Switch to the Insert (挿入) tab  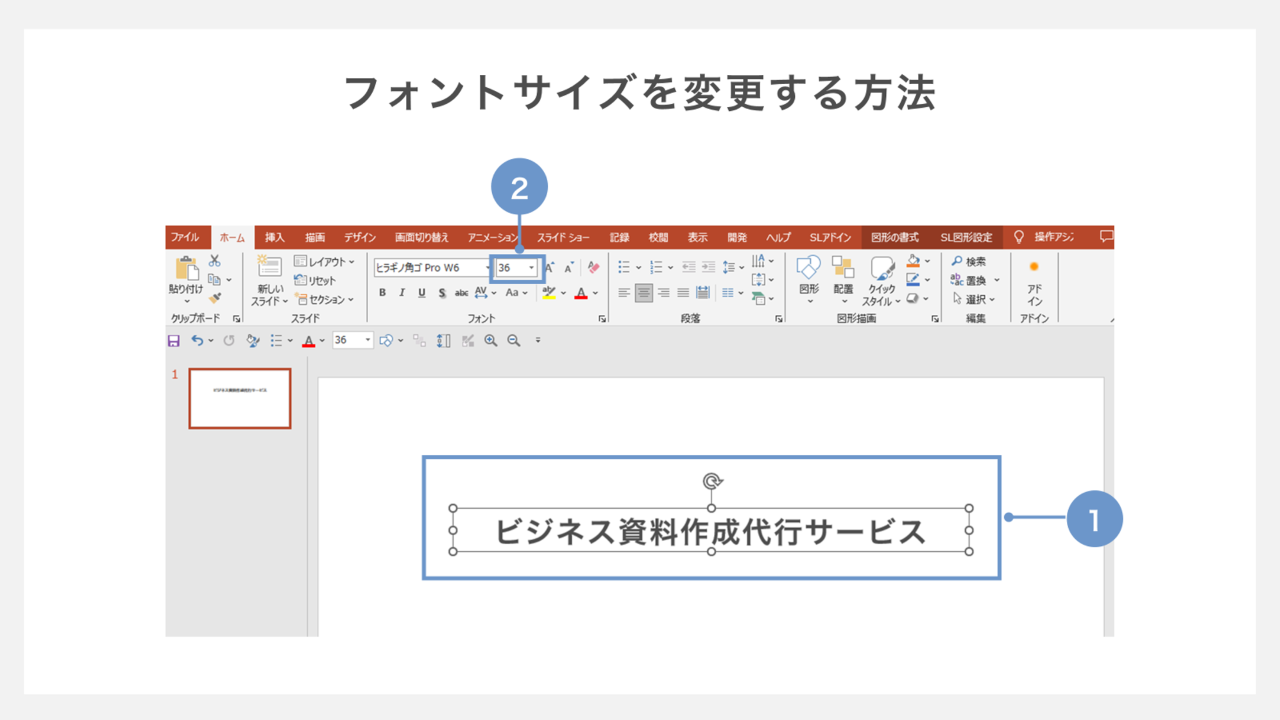[x=275, y=238]
